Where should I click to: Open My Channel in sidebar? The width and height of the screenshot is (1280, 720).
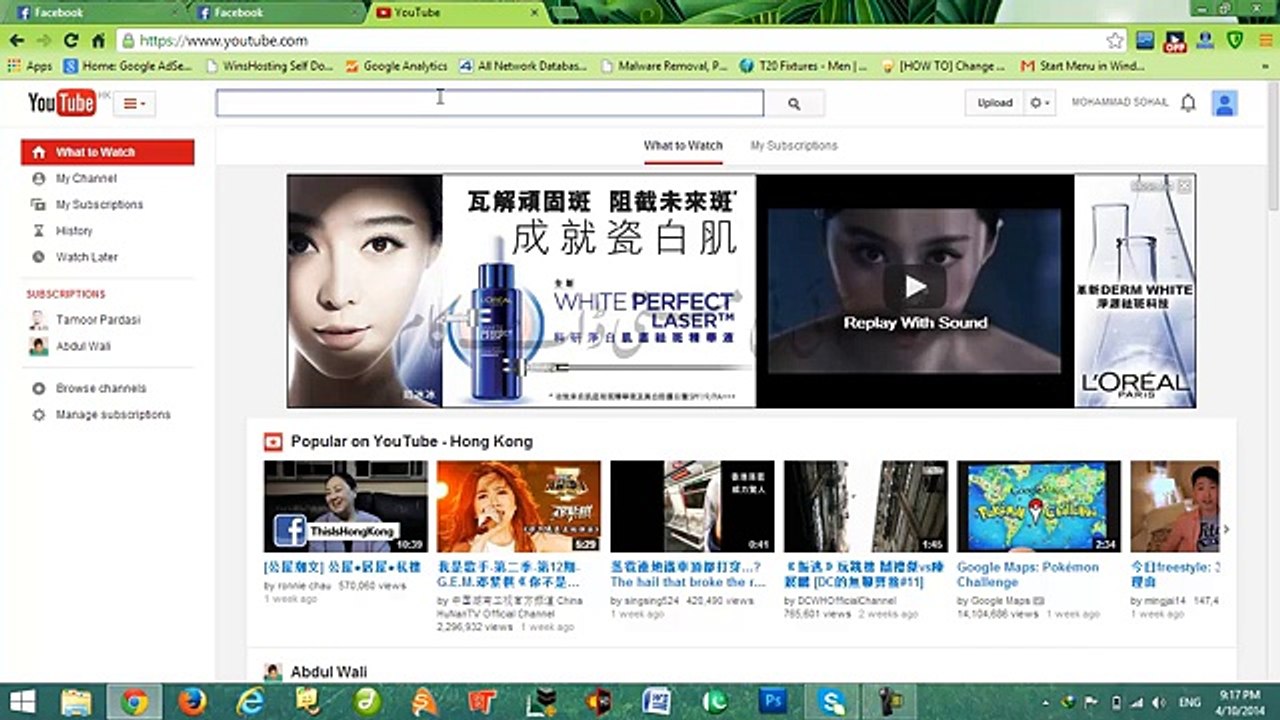click(x=86, y=178)
